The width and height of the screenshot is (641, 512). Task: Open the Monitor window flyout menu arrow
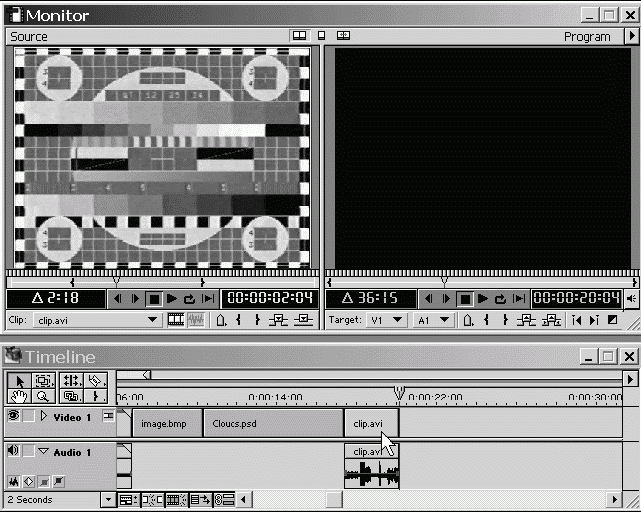pos(631,36)
